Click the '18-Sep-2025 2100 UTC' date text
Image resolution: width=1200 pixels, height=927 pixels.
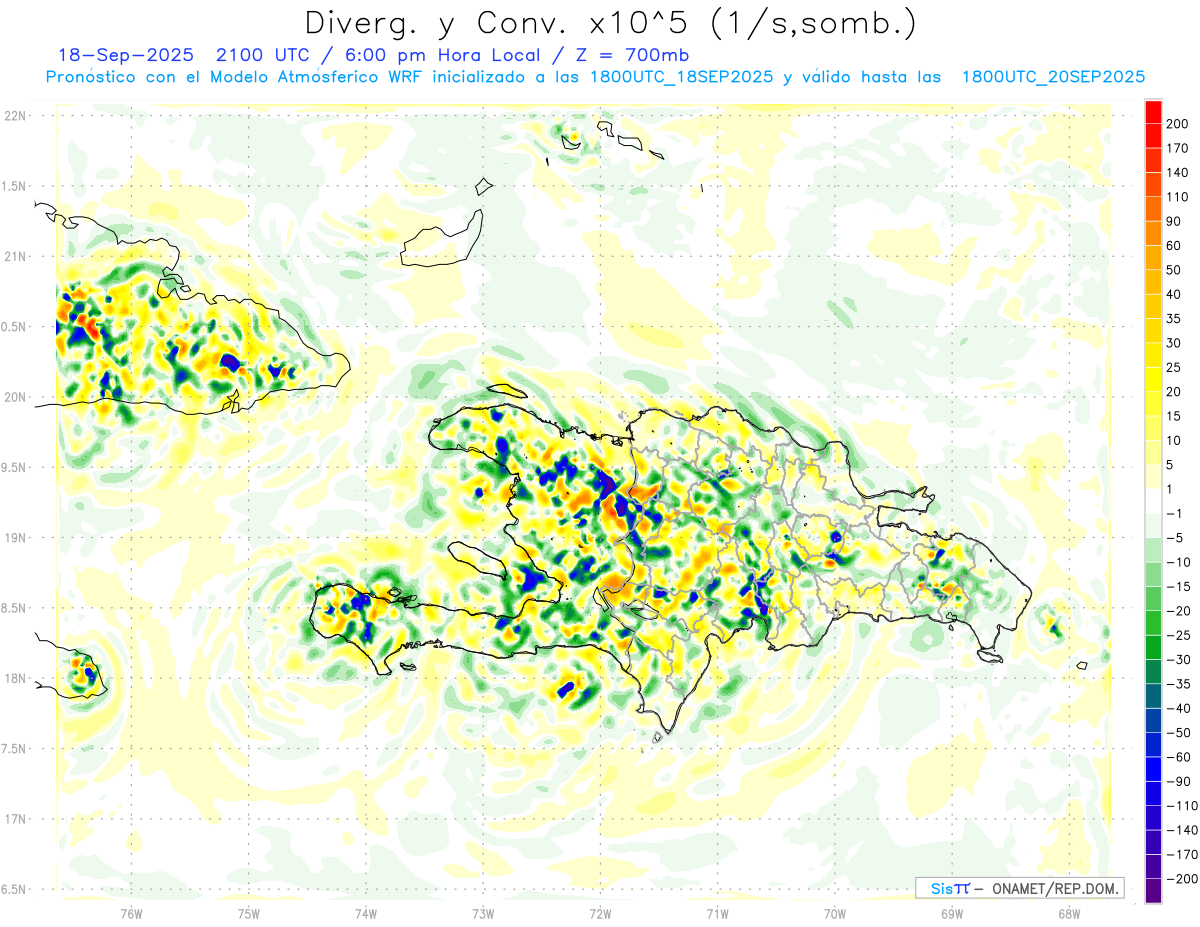pyautogui.click(x=186, y=55)
